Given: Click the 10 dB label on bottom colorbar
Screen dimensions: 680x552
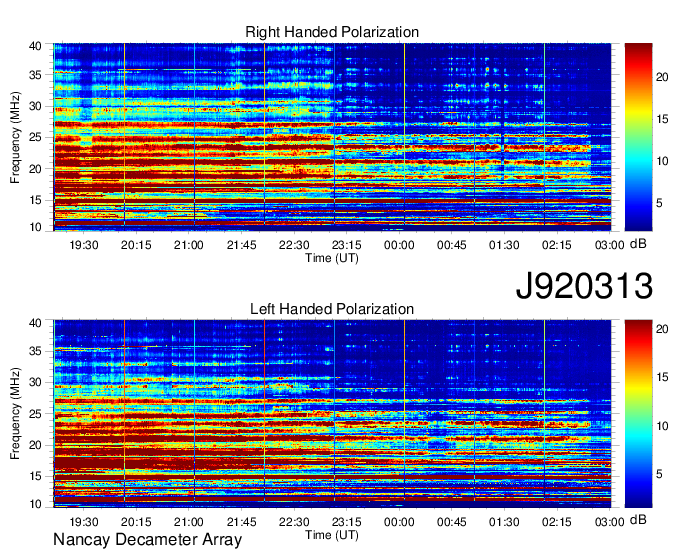Looking at the screenshot, I should pos(662,426).
